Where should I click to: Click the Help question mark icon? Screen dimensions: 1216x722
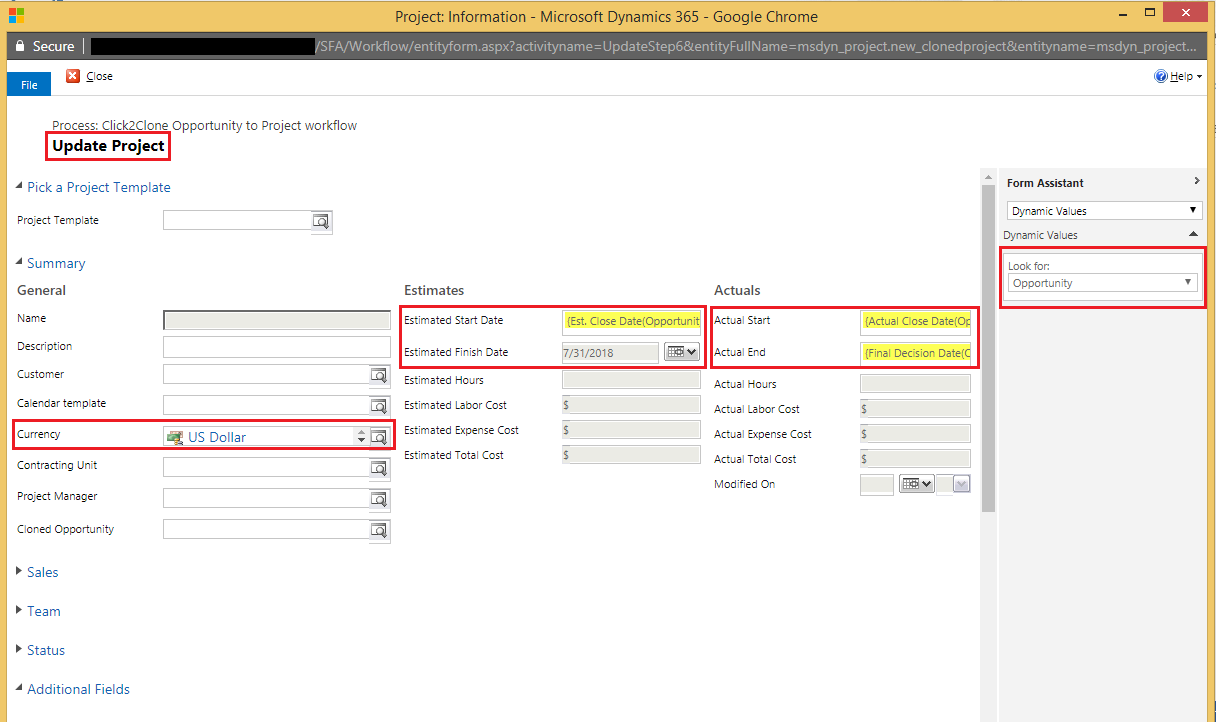(1161, 76)
